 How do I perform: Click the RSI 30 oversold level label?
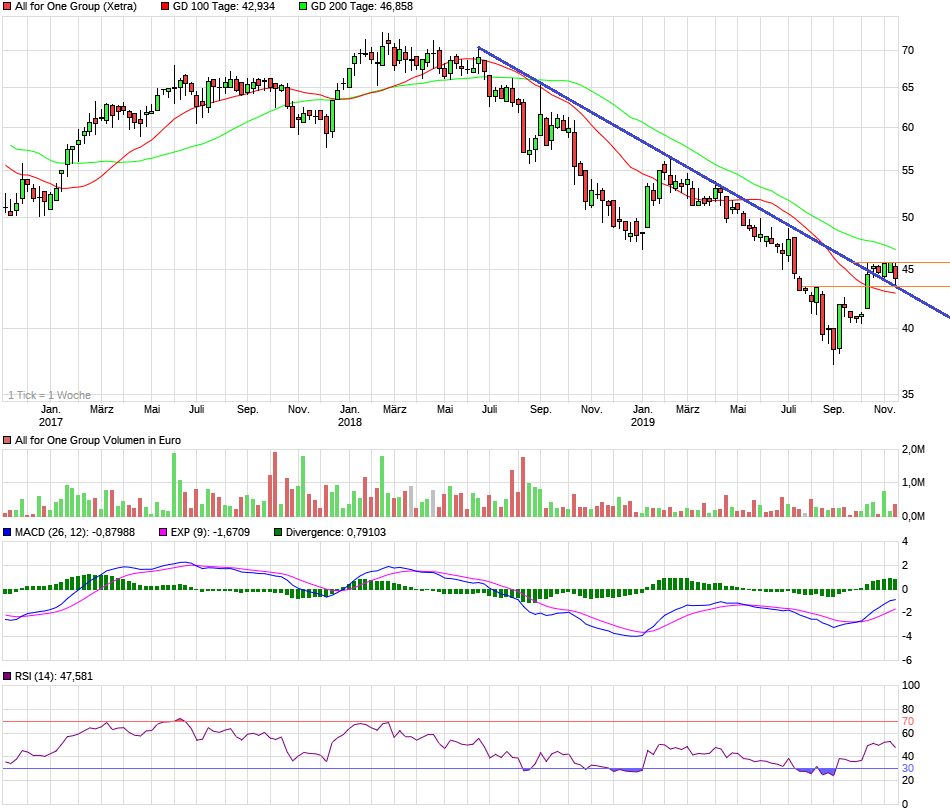click(908, 768)
